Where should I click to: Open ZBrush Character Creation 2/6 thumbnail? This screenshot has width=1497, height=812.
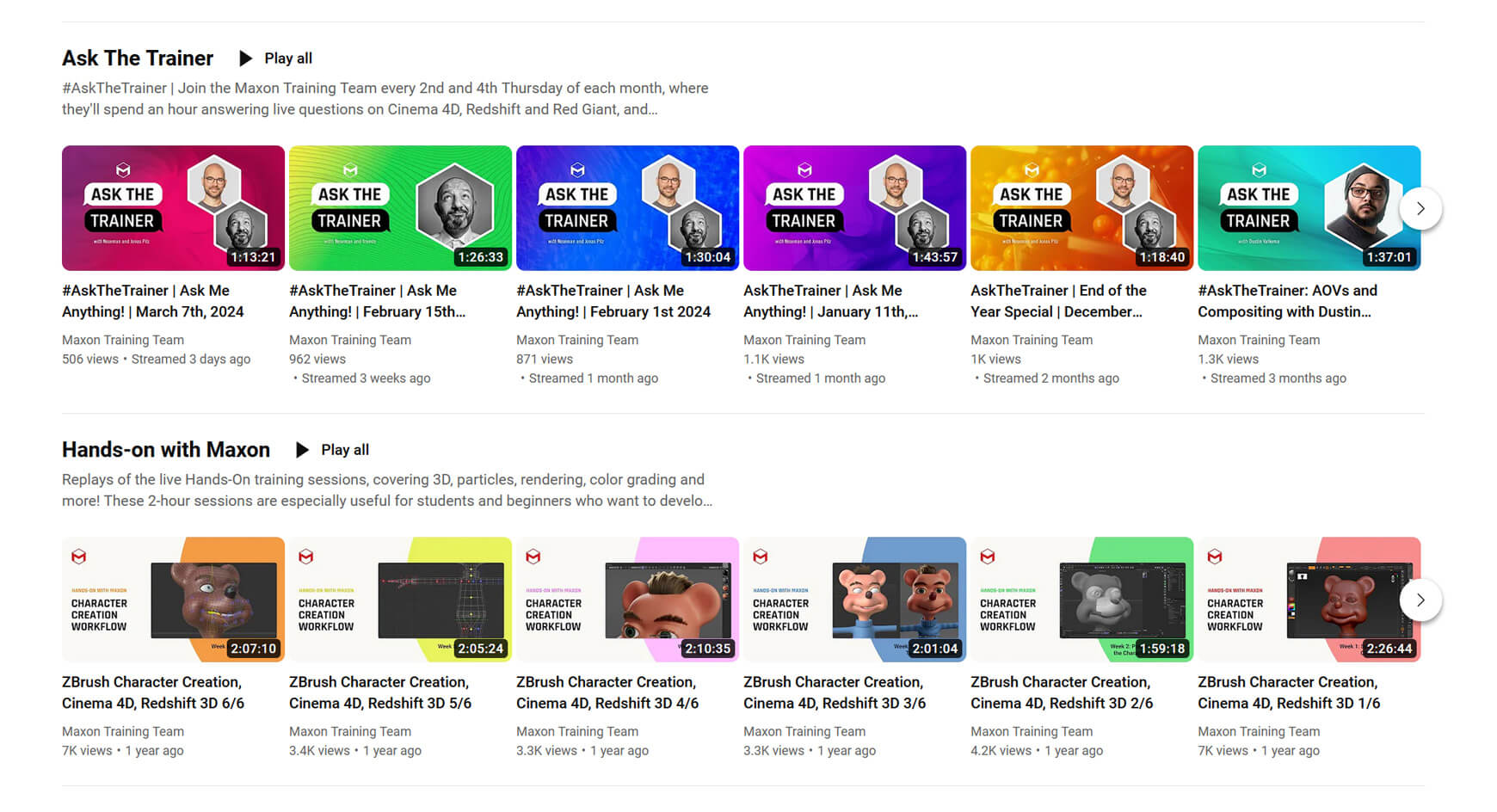pyautogui.click(x=1081, y=600)
